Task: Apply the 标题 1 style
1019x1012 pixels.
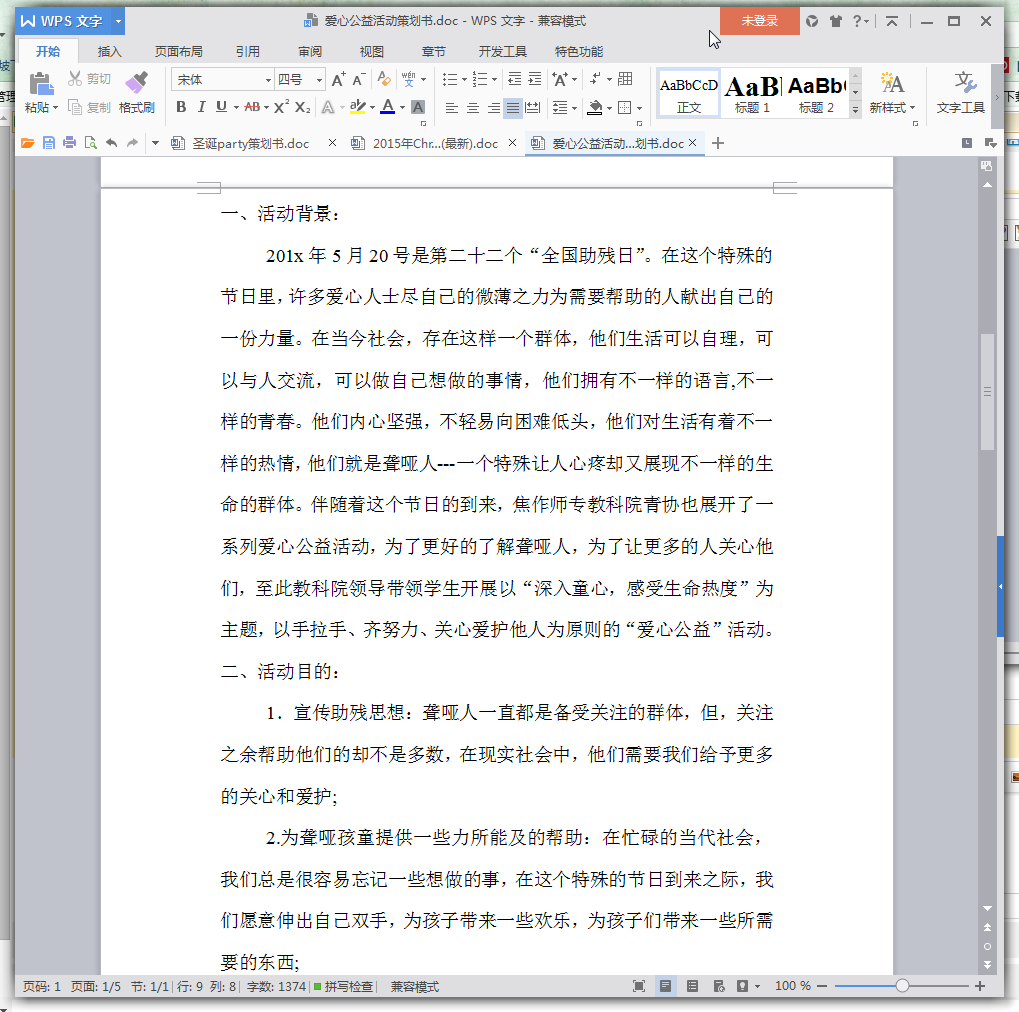Action: click(753, 94)
